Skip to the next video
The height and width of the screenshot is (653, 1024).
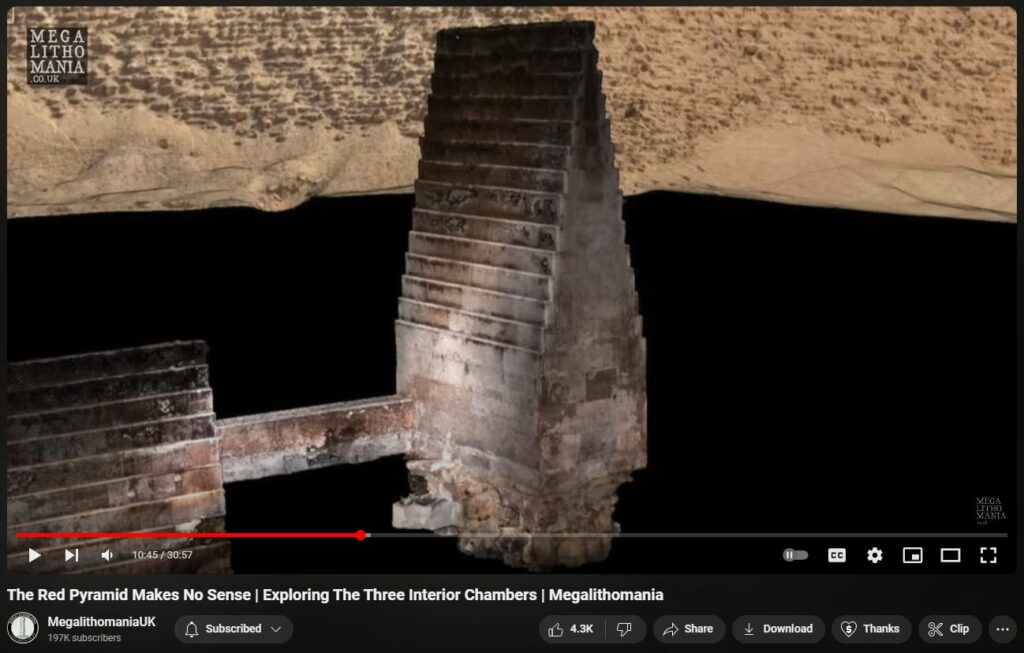point(72,555)
